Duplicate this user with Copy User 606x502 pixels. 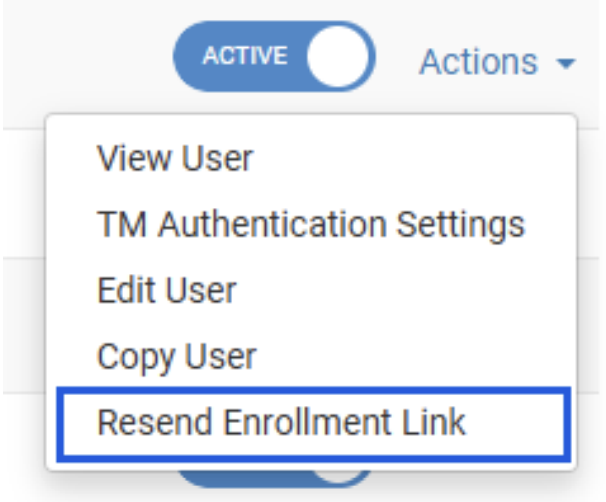click(x=177, y=356)
